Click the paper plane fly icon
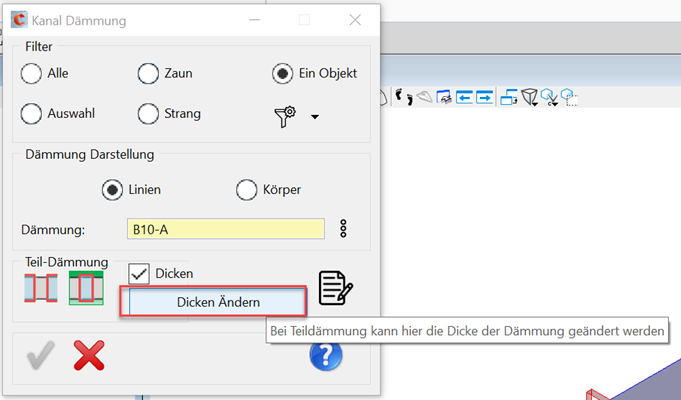The height and width of the screenshot is (400, 681). pyautogui.click(x=424, y=97)
